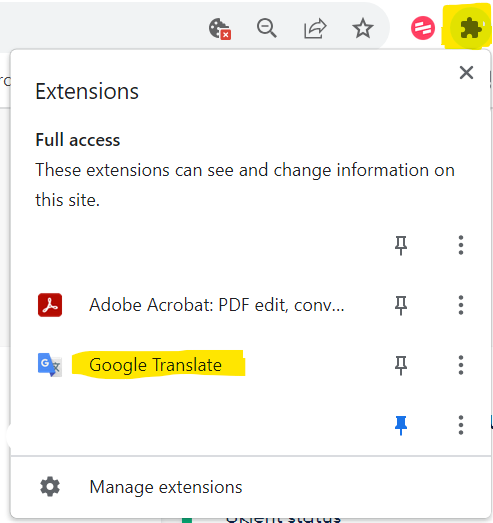The height and width of the screenshot is (523, 493).
Task: Unpin the extension with blue pin
Action: 401,425
